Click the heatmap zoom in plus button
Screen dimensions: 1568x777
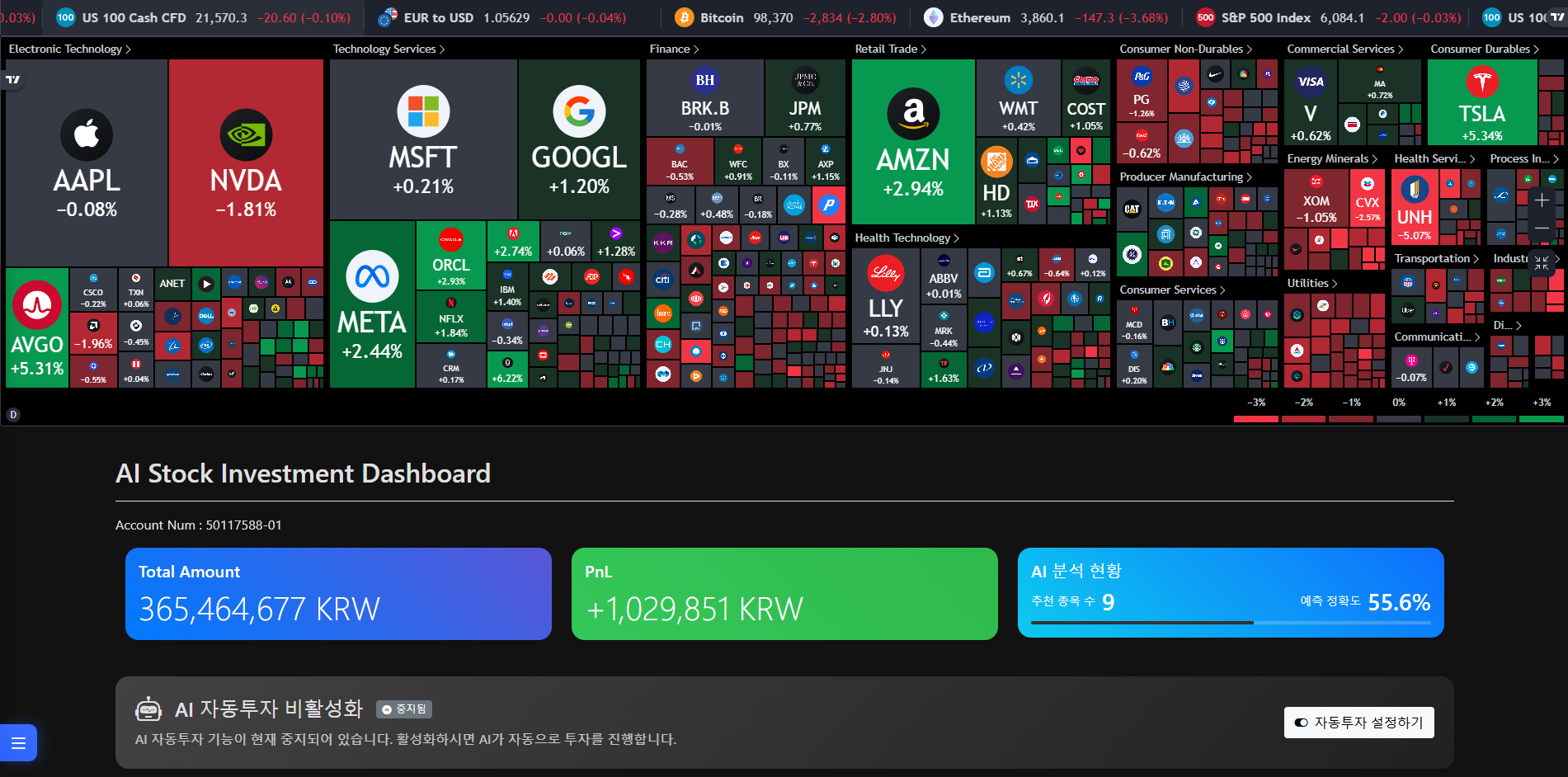1542,200
